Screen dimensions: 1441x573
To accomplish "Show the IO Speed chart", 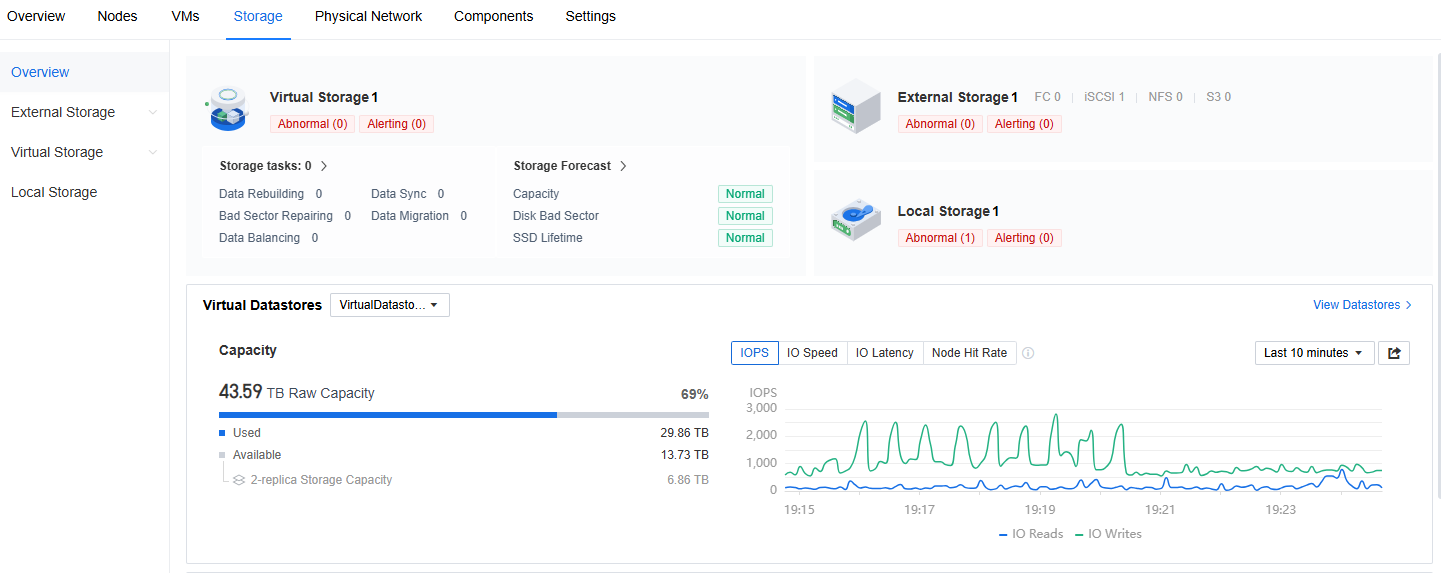I will pos(812,353).
